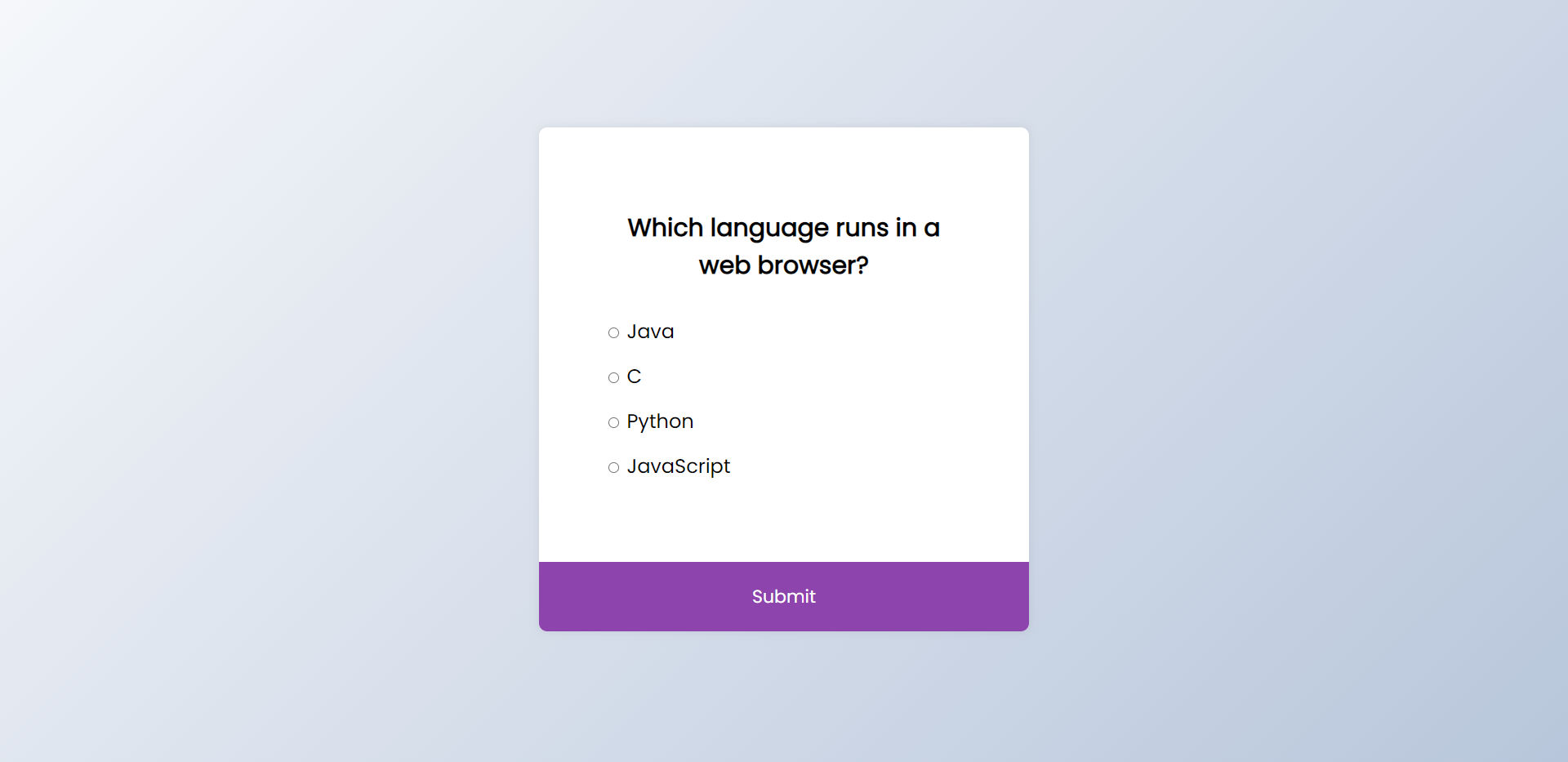Select the C radio button

point(613,377)
